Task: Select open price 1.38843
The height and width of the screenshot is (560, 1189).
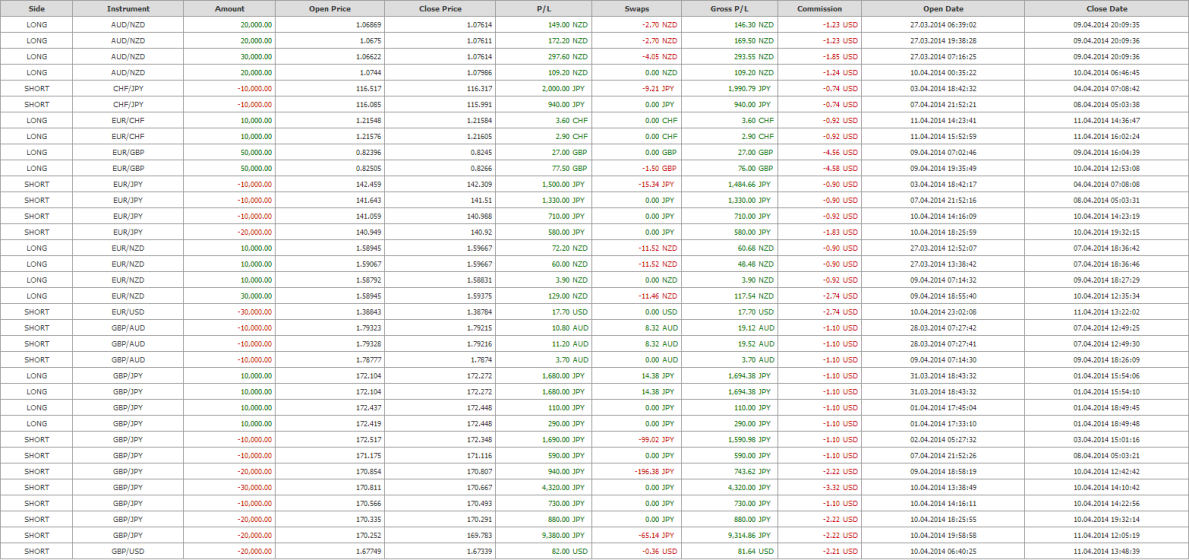Action: click(x=368, y=311)
